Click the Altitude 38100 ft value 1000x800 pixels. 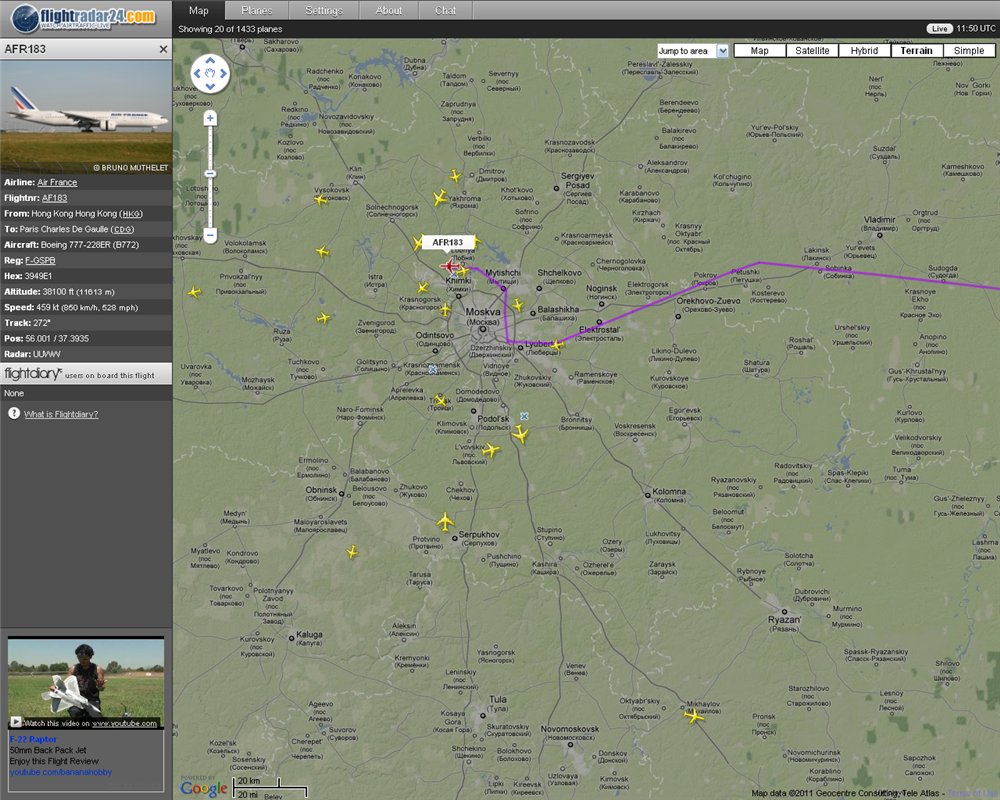coord(77,292)
